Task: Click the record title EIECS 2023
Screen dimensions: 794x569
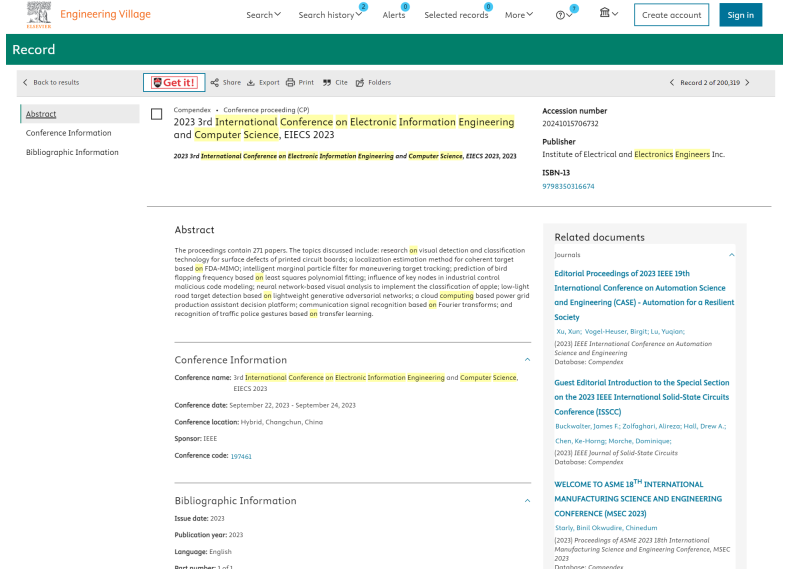Action: (344, 128)
